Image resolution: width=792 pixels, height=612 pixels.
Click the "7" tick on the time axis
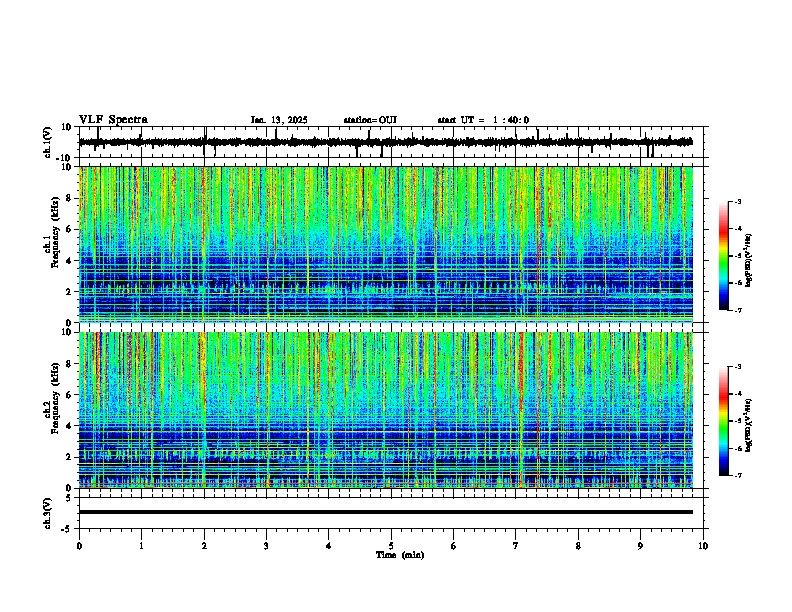tap(516, 546)
